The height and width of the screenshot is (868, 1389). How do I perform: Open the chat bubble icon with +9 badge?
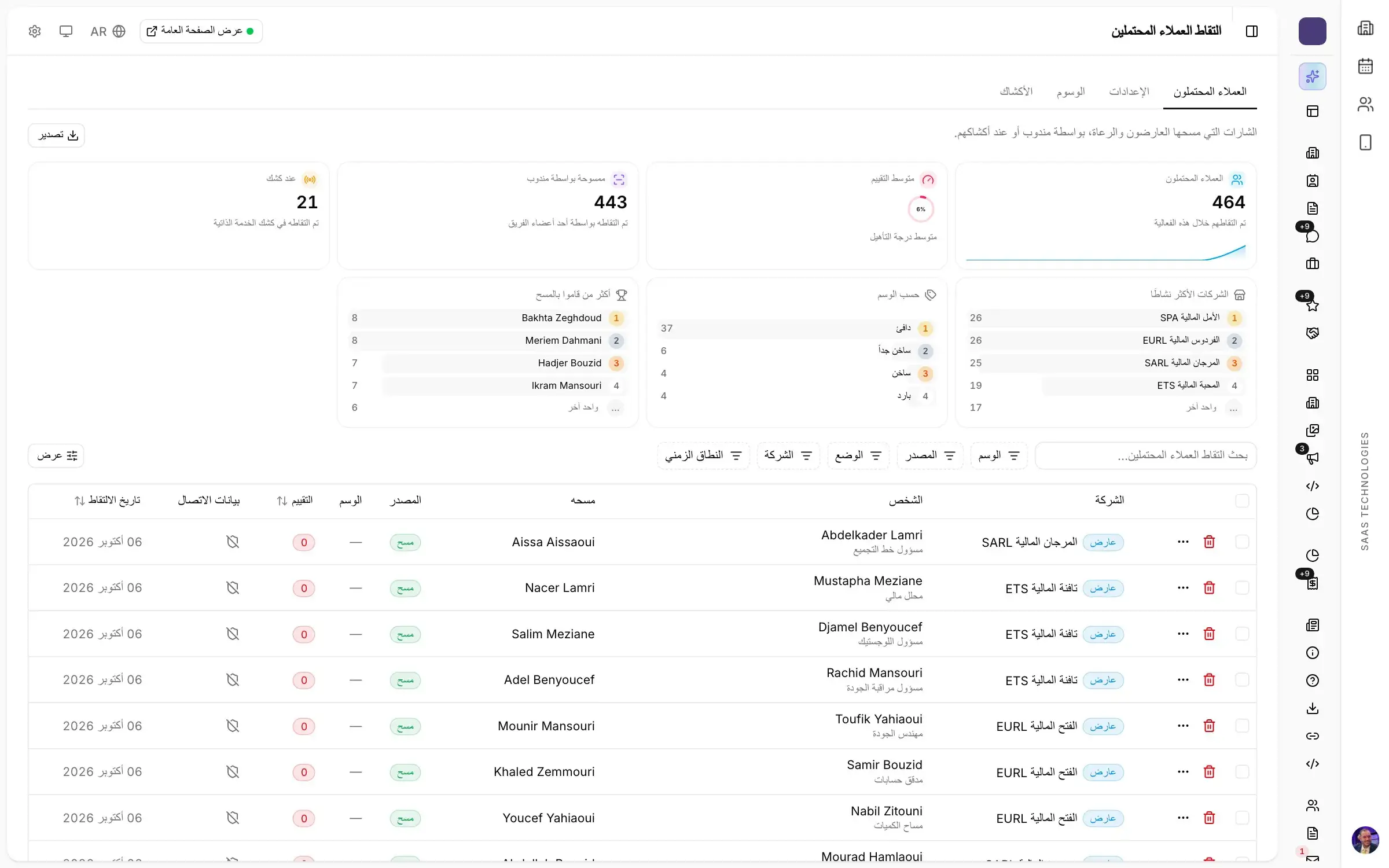point(1313,236)
